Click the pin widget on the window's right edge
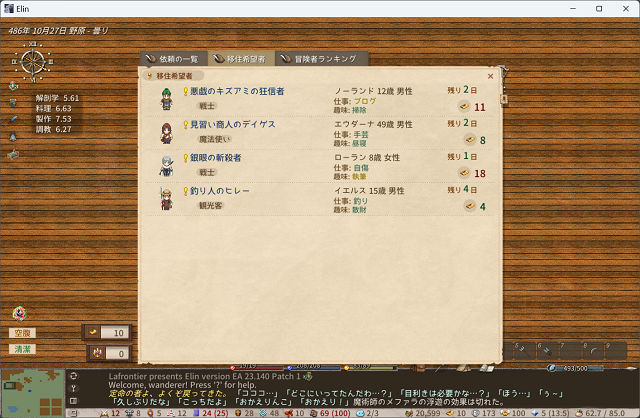 (503, 73)
